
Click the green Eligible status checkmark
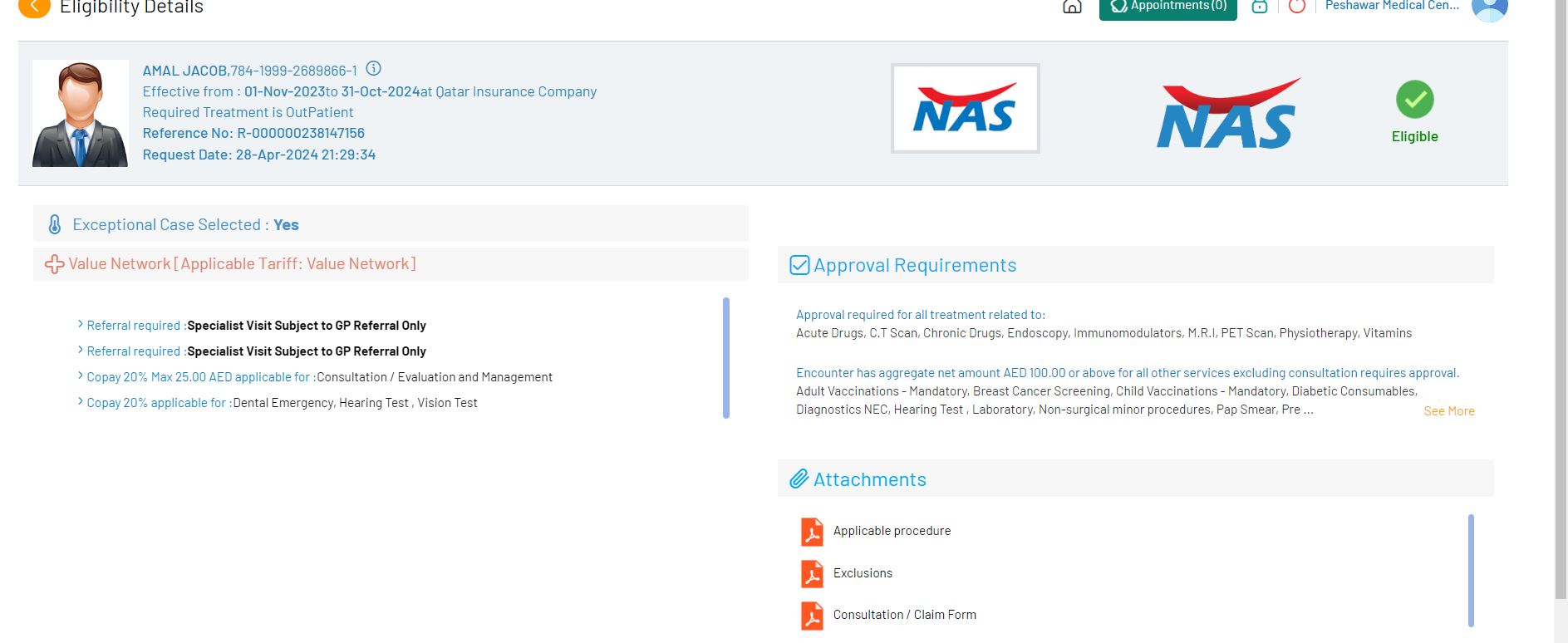click(x=1415, y=100)
